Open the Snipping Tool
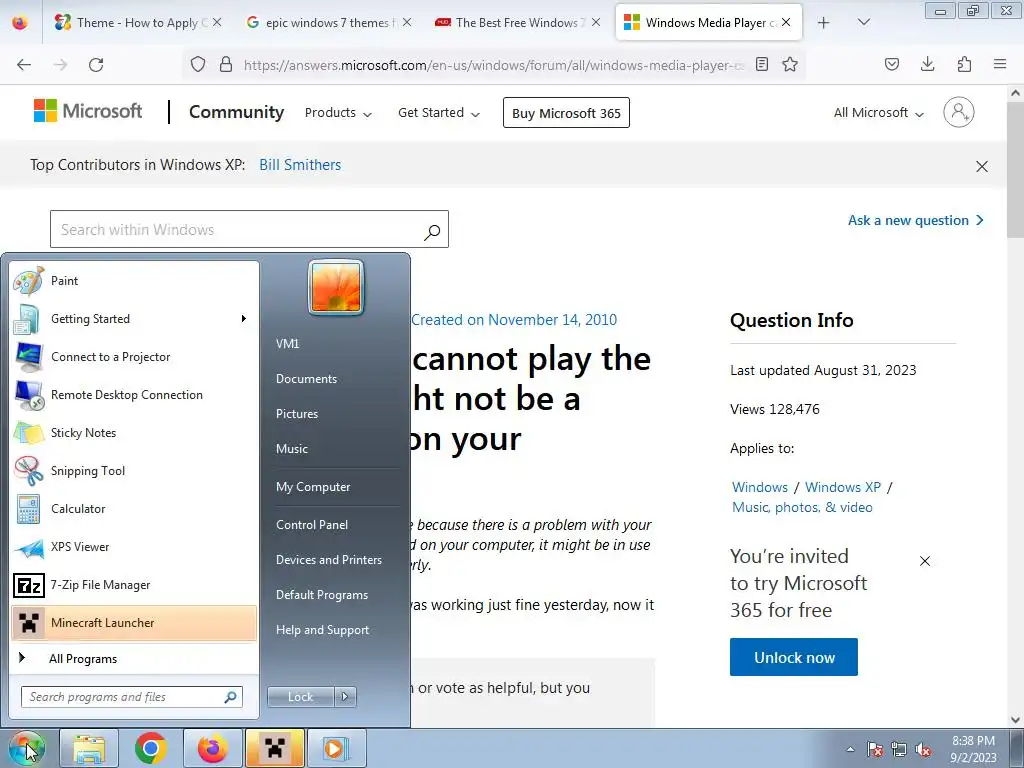Image resolution: width=1024 pixels, height=768 pixels. (x=134, y=471)
